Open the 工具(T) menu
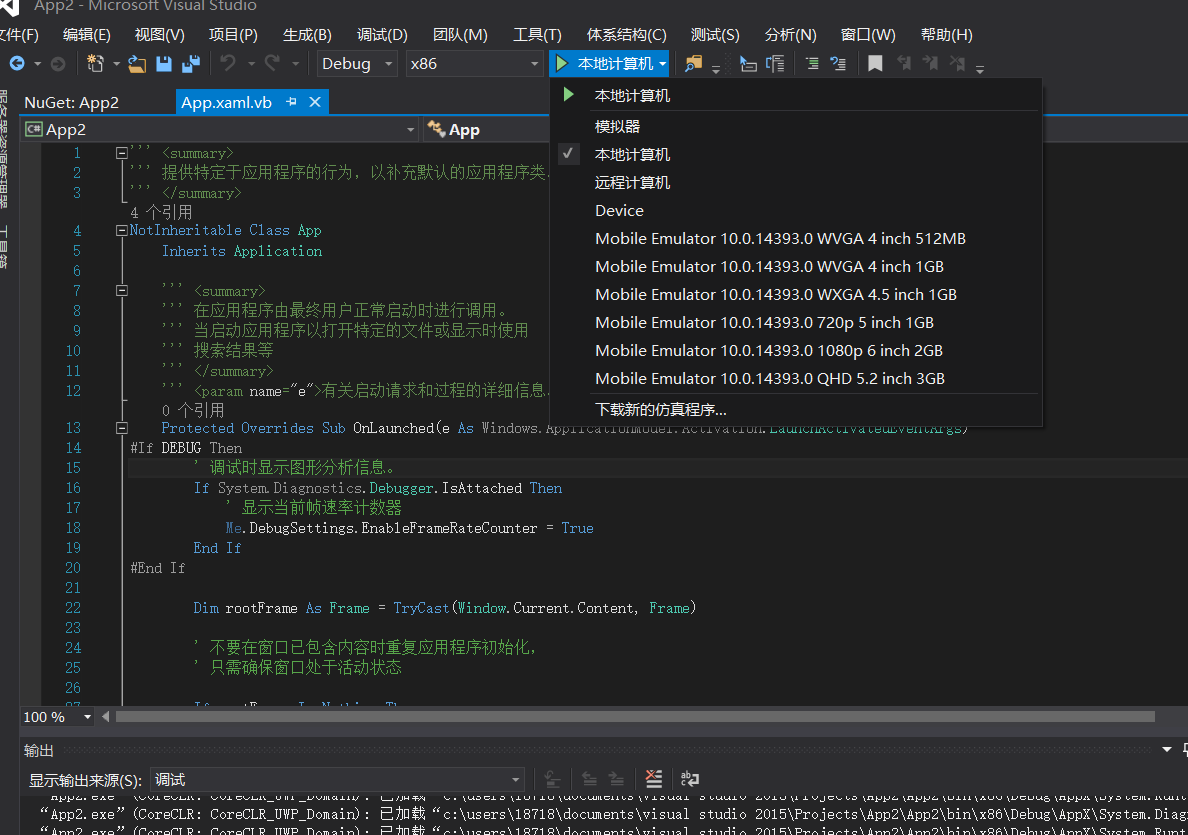This screenshot has height=835, width=1188. pyautogui.click(x=537, y=35)
